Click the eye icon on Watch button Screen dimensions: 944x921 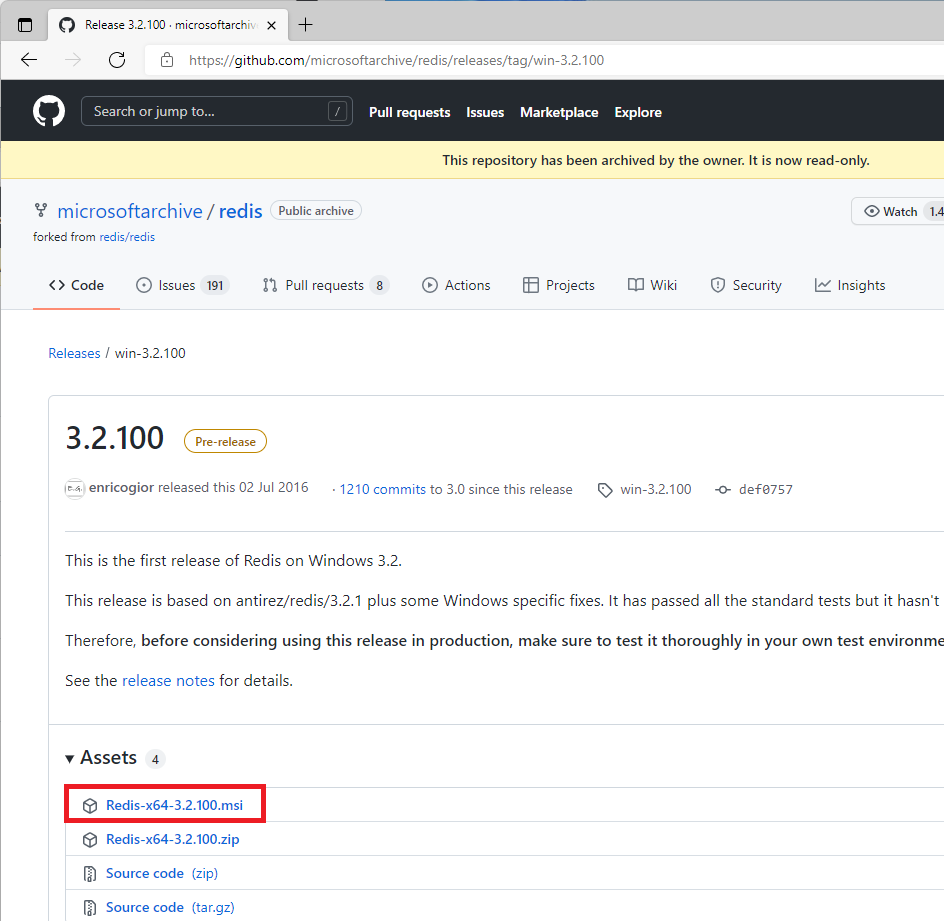point(871,211)
